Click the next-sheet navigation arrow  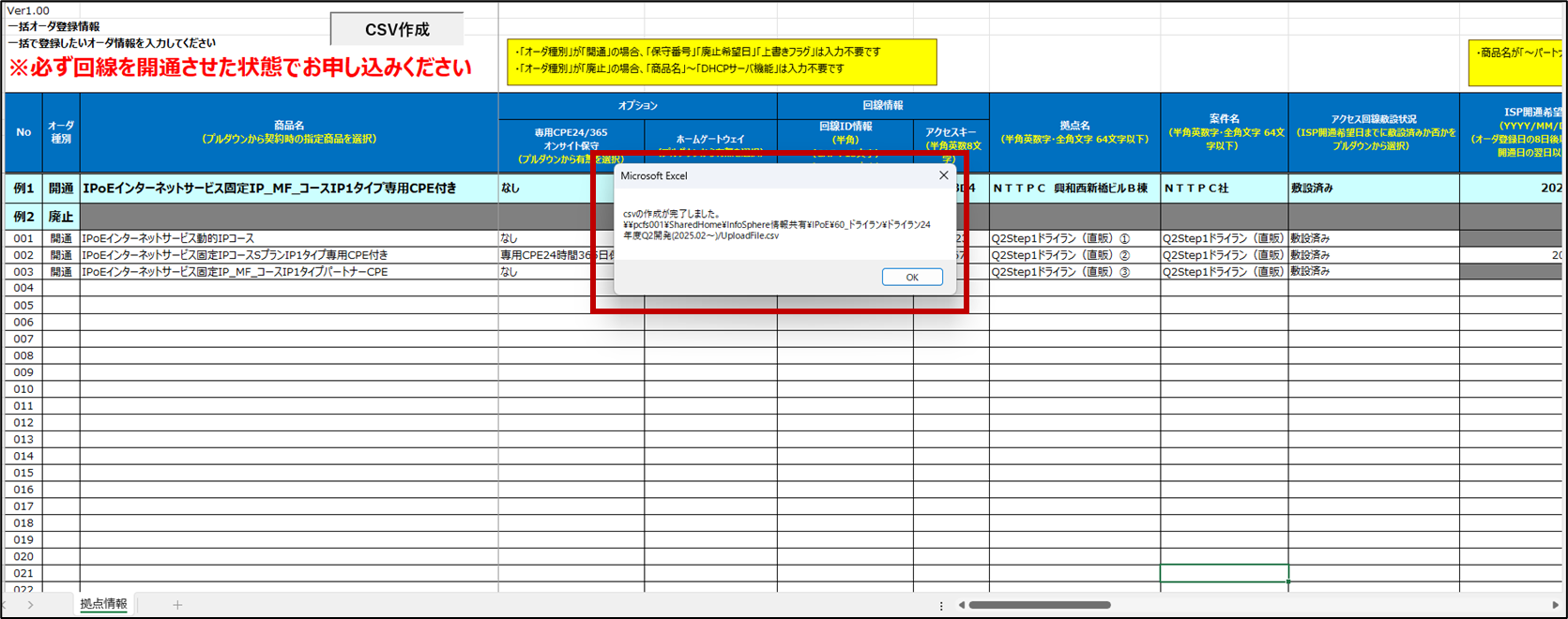[30, 605]
